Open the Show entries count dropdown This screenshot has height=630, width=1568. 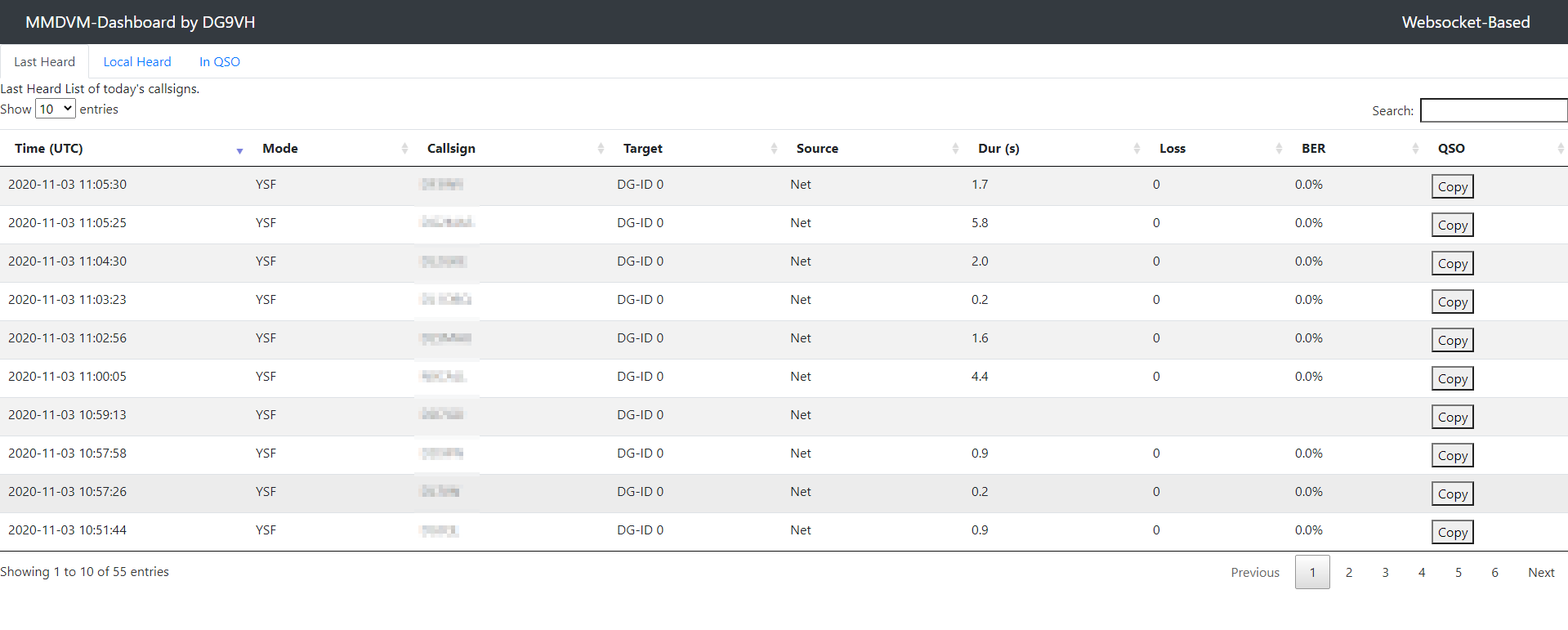[x=56, y=109]
